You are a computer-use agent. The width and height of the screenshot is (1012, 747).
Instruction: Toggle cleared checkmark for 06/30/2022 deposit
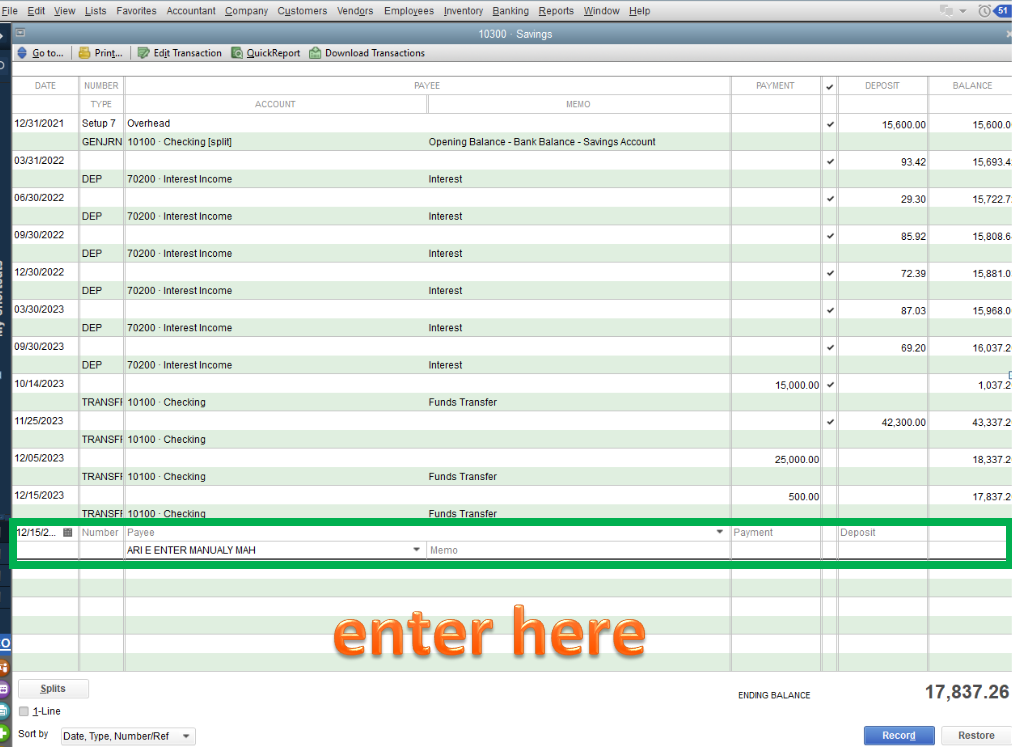830,199
